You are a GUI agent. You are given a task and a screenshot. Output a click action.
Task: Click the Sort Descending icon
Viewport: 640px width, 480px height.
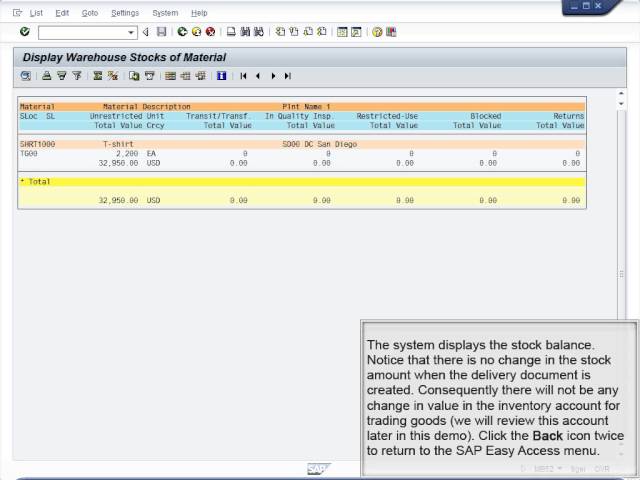(x=62, y=76)
